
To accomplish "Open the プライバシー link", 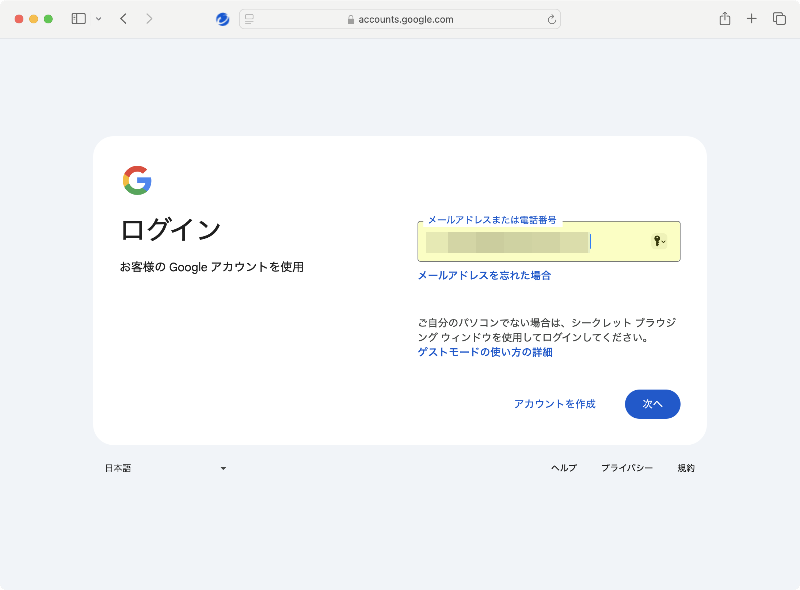I will click(x=627, y=468).
